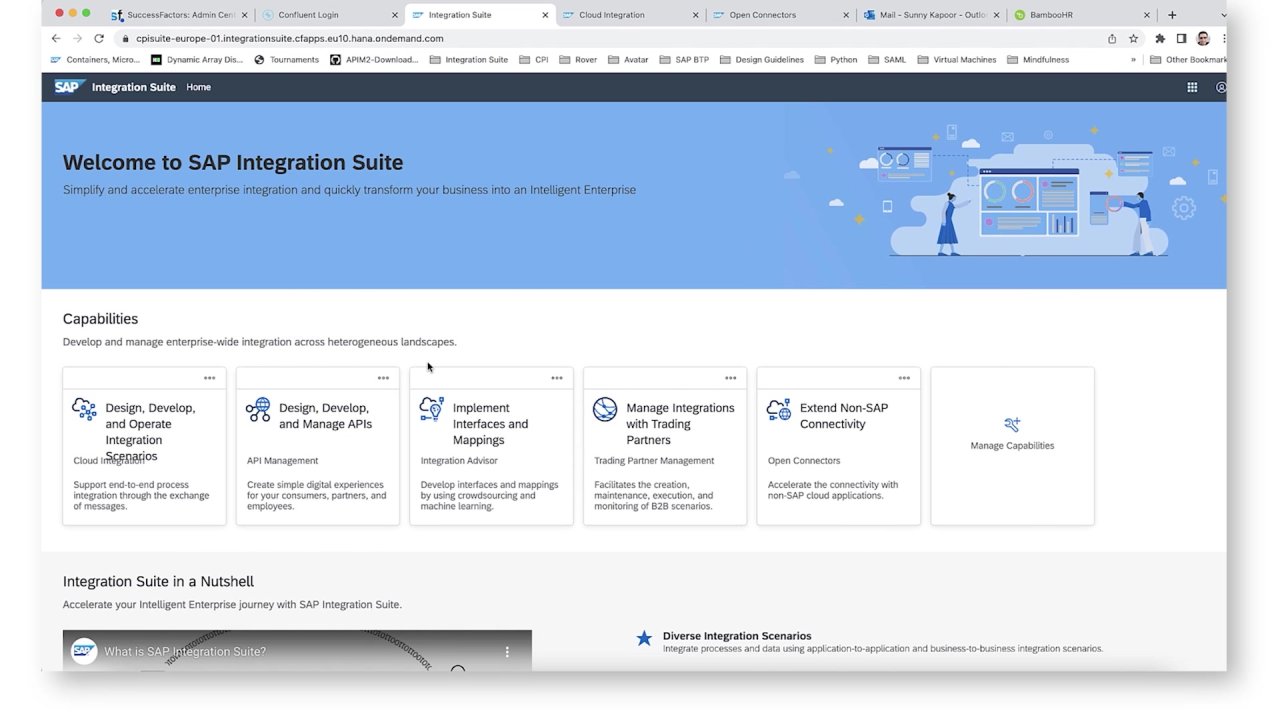Open a new browser tab with plus
1280x720 pixels.
tap(1172, 15)
